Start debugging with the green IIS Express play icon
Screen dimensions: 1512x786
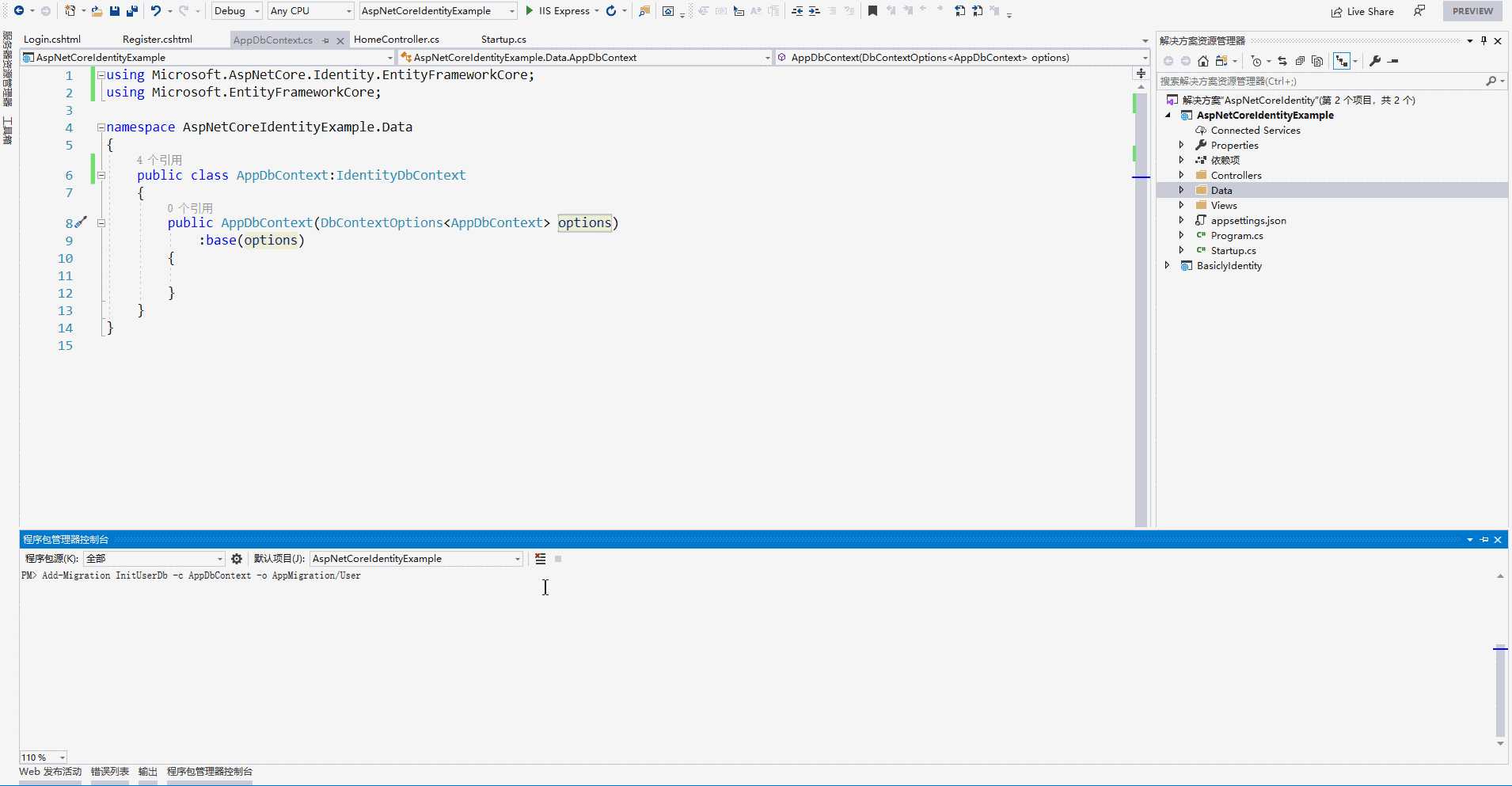pos(530,11)
